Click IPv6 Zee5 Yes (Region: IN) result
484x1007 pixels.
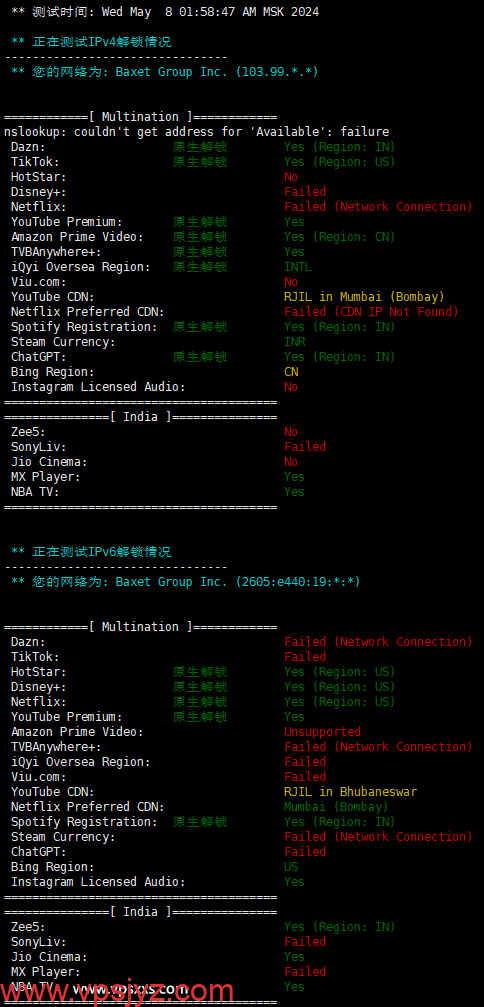pos(340,927)
